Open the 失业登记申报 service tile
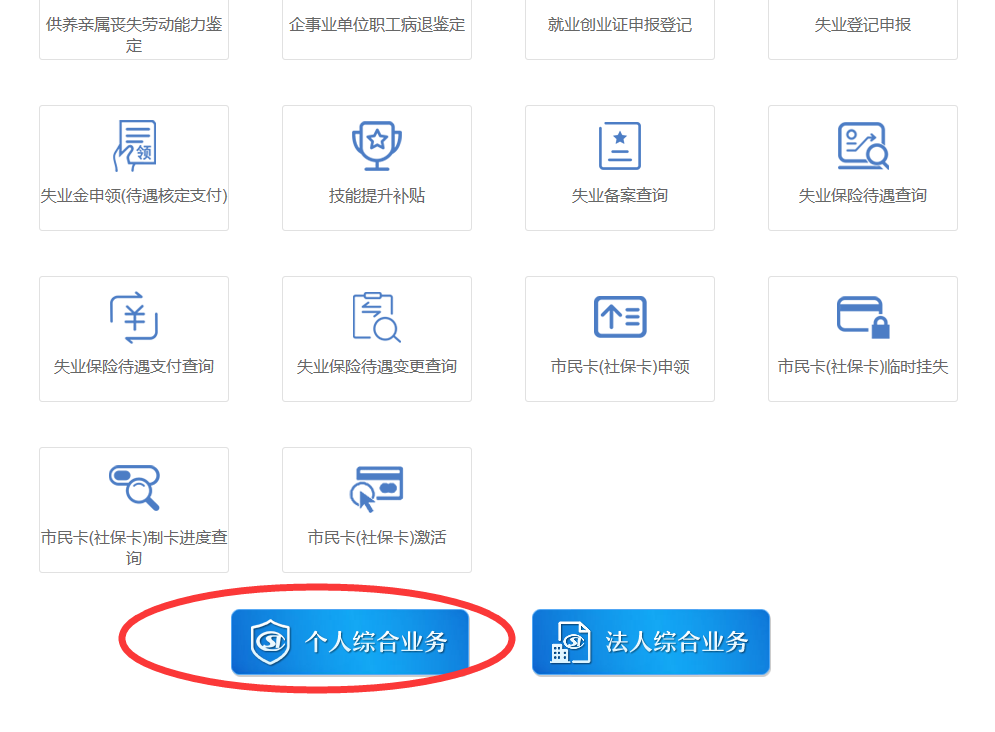The image size is (995, 732). [x=862, y=25]
